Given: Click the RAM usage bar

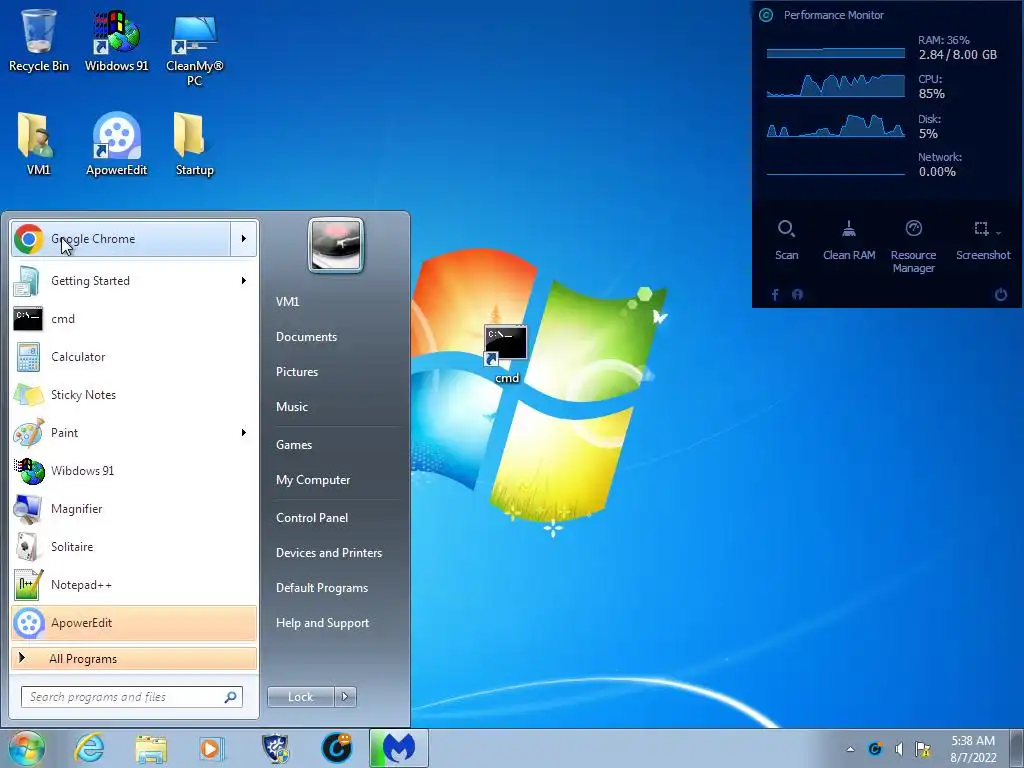Looking at the screenshot, I should tap(836, 54).
